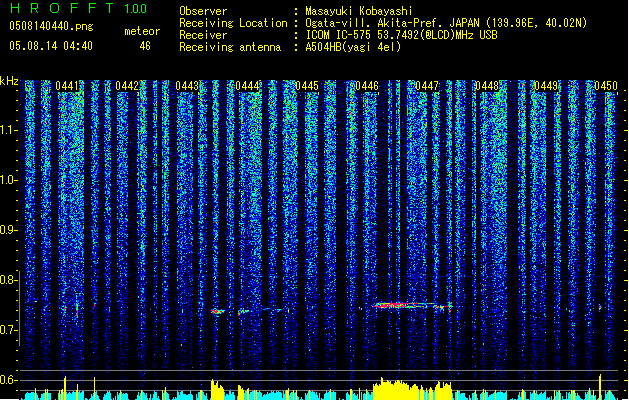Click the 1.1 kHz axis label

[8, 130]
